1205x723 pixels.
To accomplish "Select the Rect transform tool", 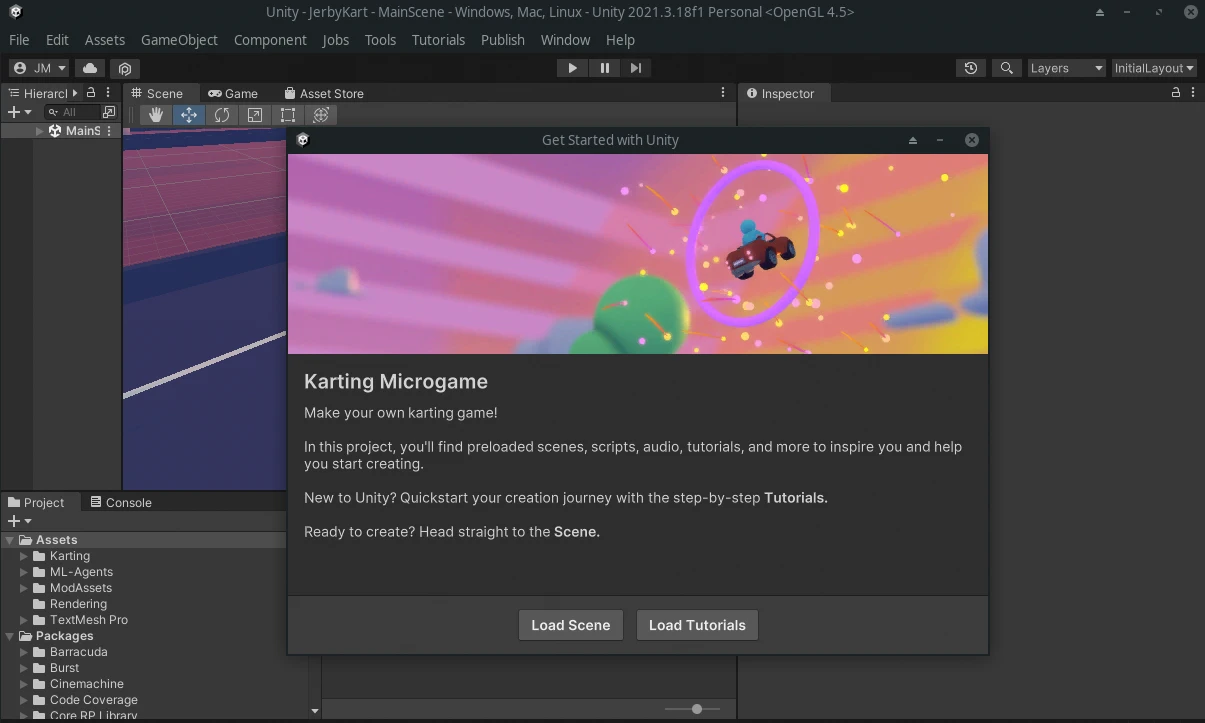I will [288, 115].
